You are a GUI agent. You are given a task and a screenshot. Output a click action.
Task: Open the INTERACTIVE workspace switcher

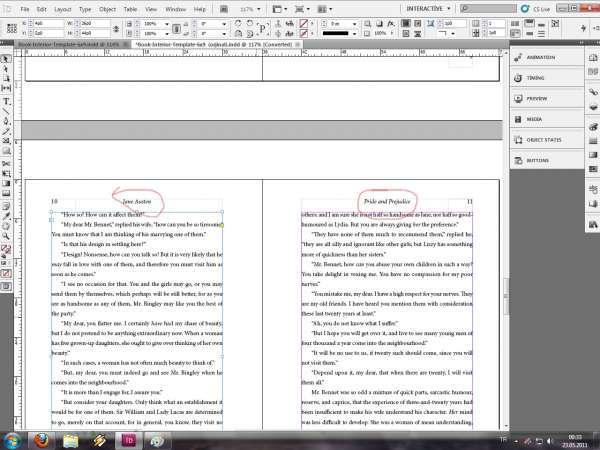(x=428, y=8)
